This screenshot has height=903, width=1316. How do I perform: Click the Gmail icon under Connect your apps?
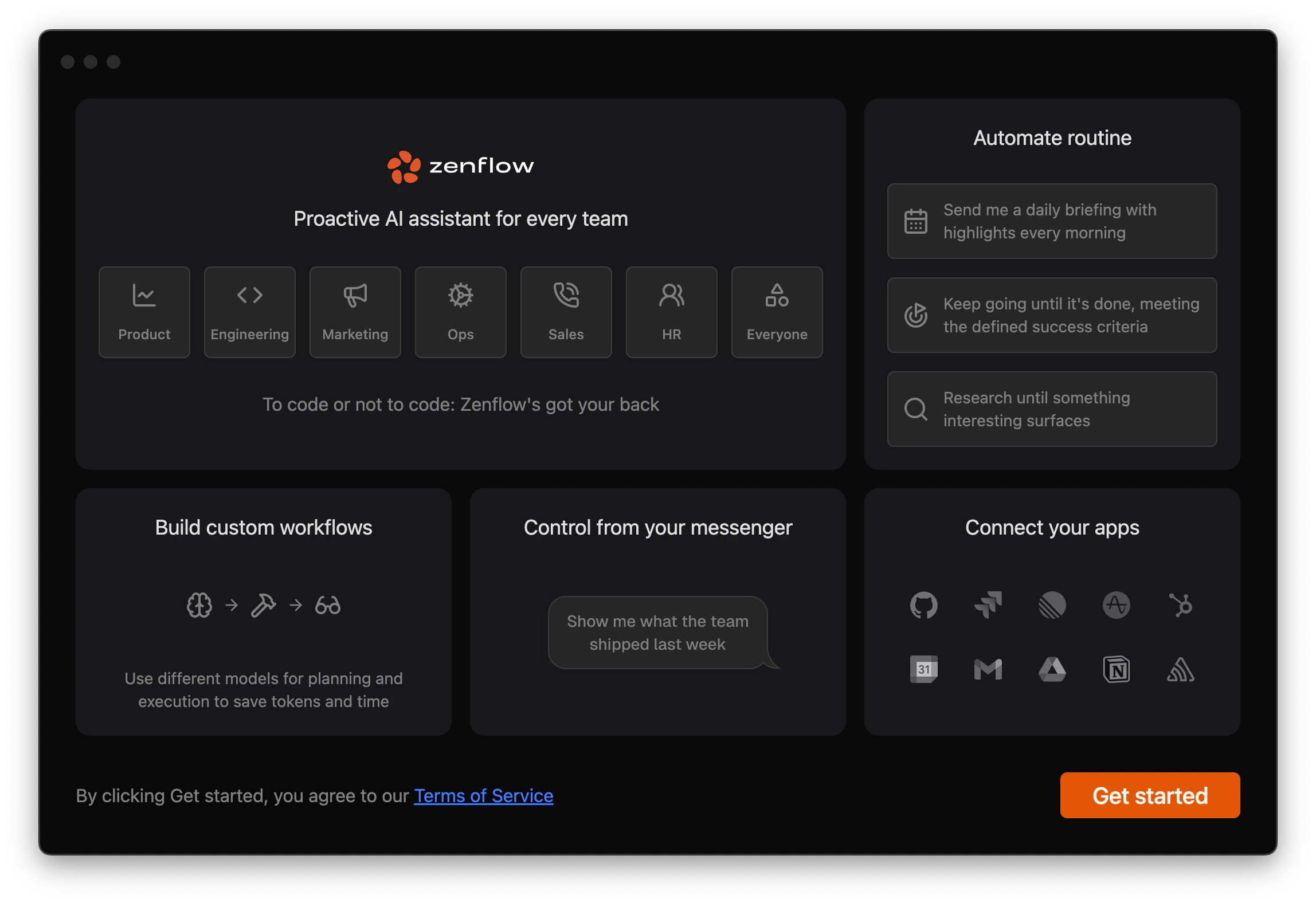pyautogui.click(x=988, y=669)
